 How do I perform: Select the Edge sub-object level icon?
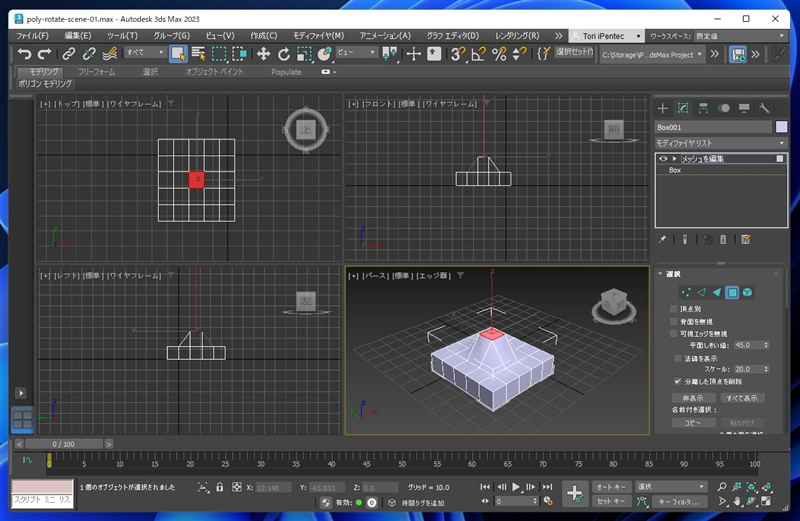tap(702, 292)
